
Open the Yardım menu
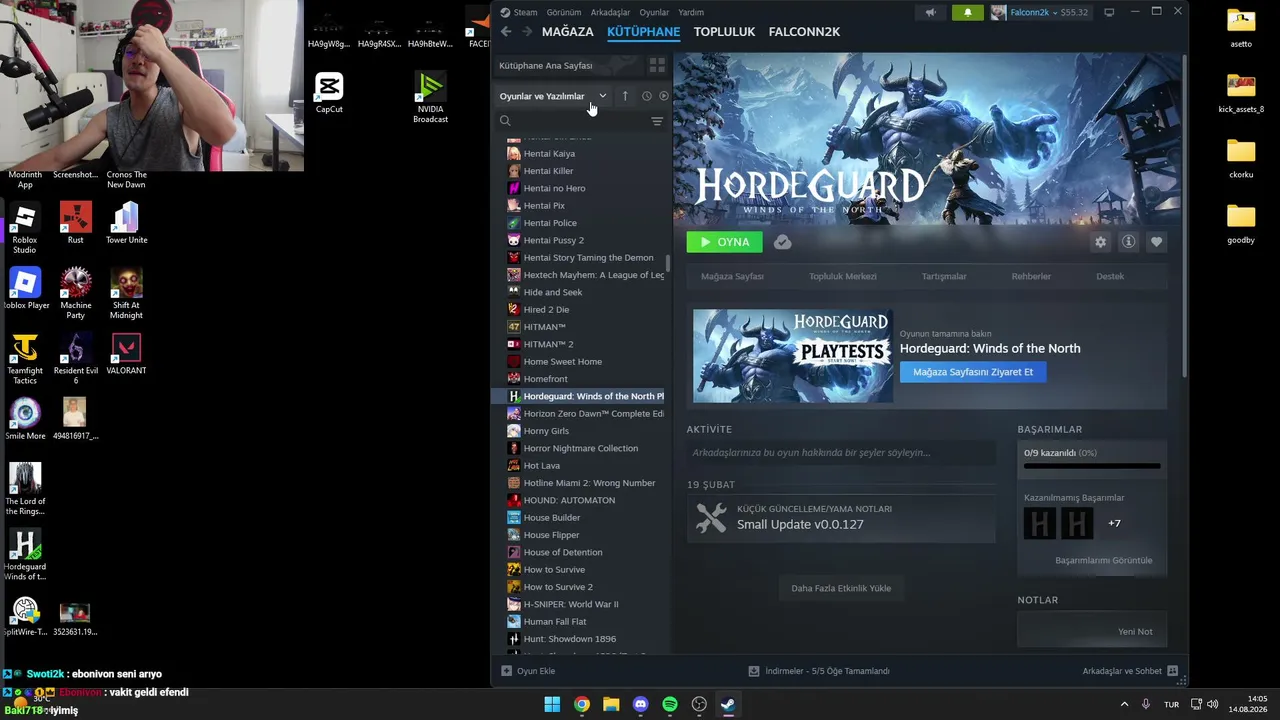691,13
